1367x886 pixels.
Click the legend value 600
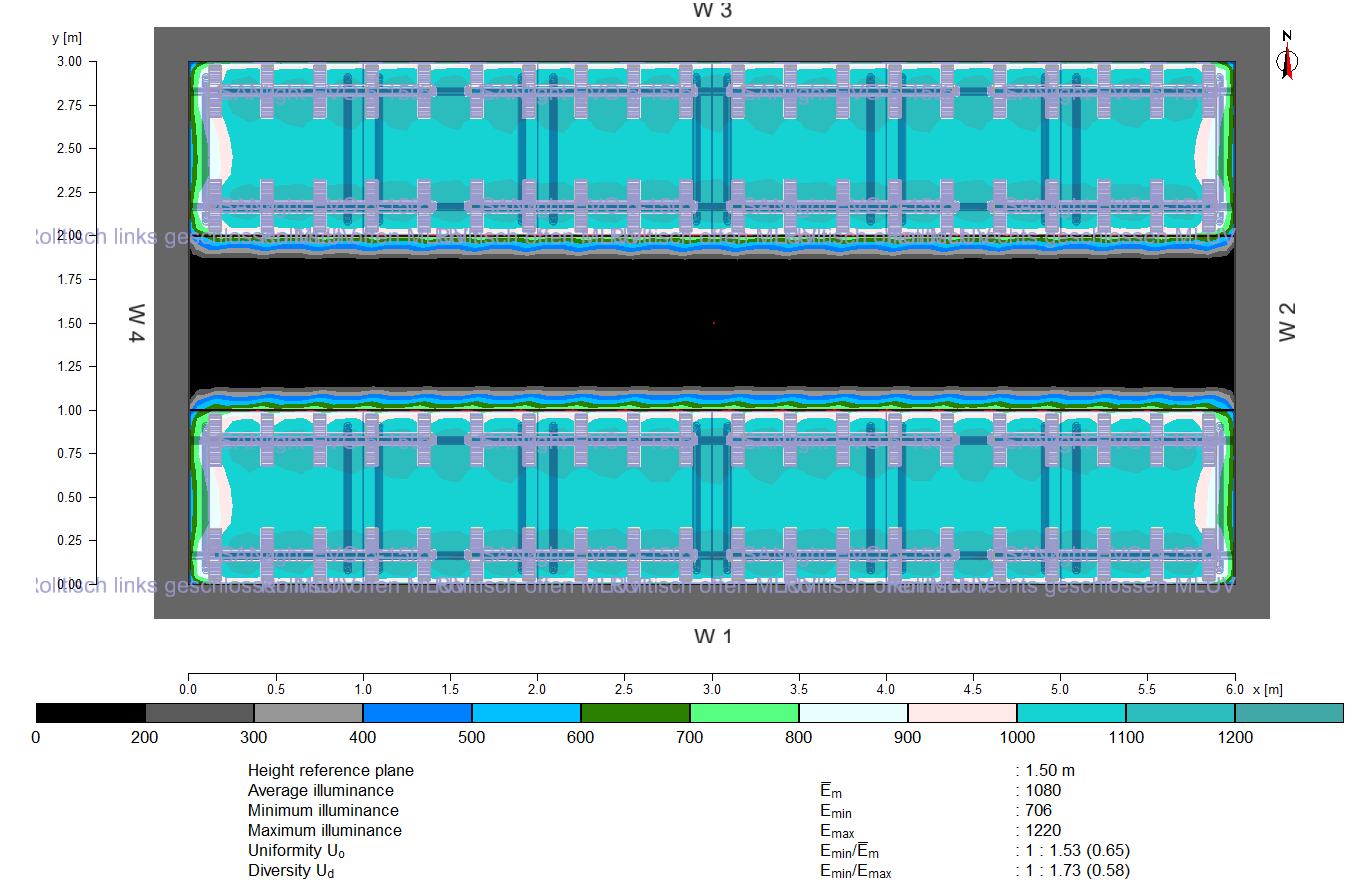coord(581,738)
